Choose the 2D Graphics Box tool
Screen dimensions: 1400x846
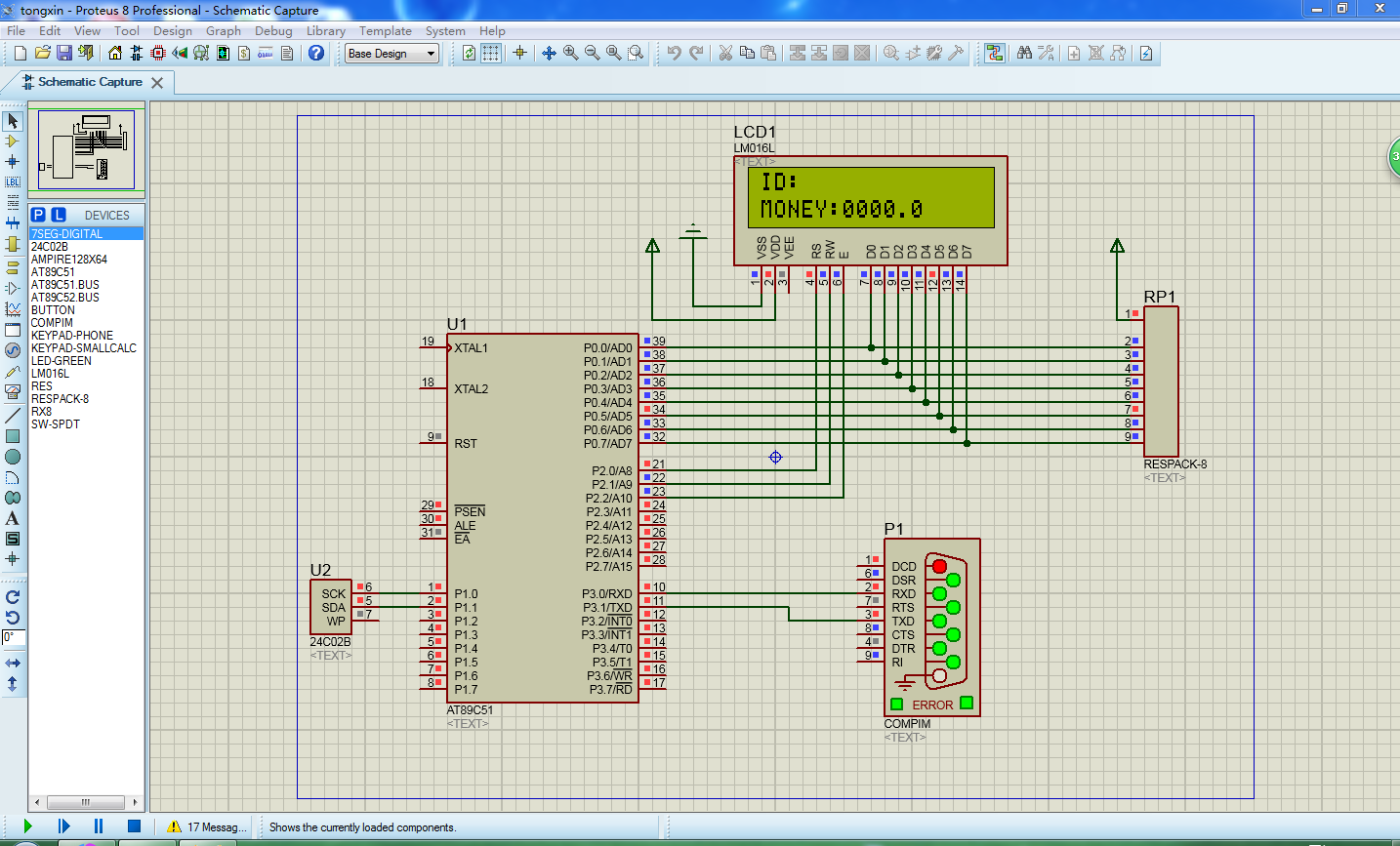[13, 436]
